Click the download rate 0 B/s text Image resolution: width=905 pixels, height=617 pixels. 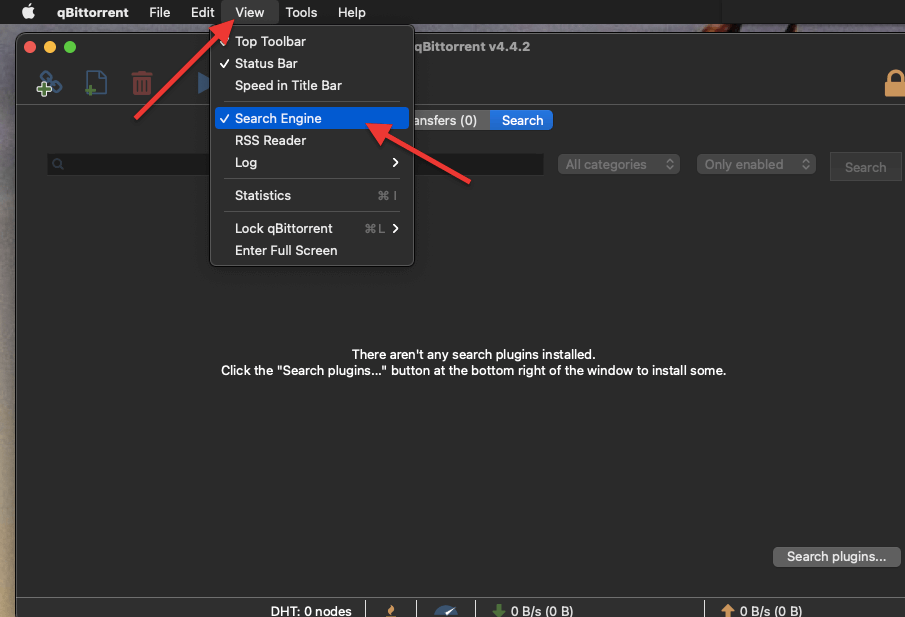(542, 611)
